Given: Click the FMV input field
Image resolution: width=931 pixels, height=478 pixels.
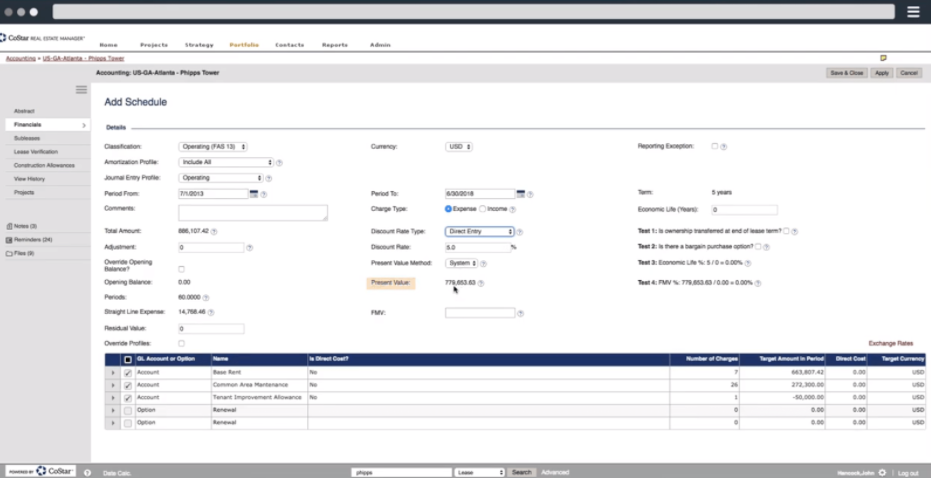Looking at the screenshot, I should click(479, 313).
